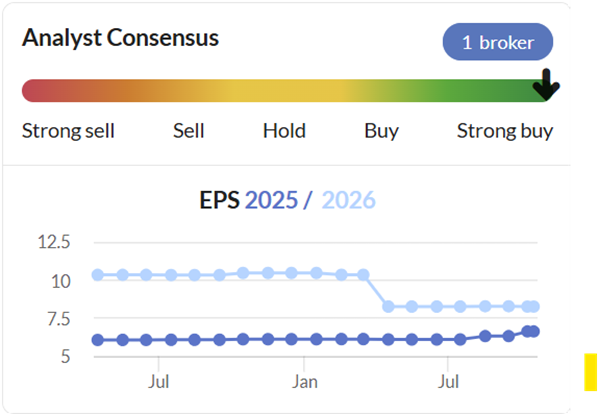Click the first dark-blue 2025 data point
598x414 pixels.
98,340
